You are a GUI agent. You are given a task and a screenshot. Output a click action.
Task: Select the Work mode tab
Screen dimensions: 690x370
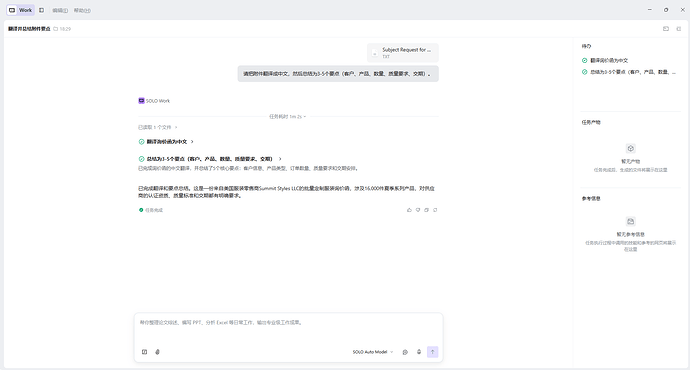click(20, 10)
